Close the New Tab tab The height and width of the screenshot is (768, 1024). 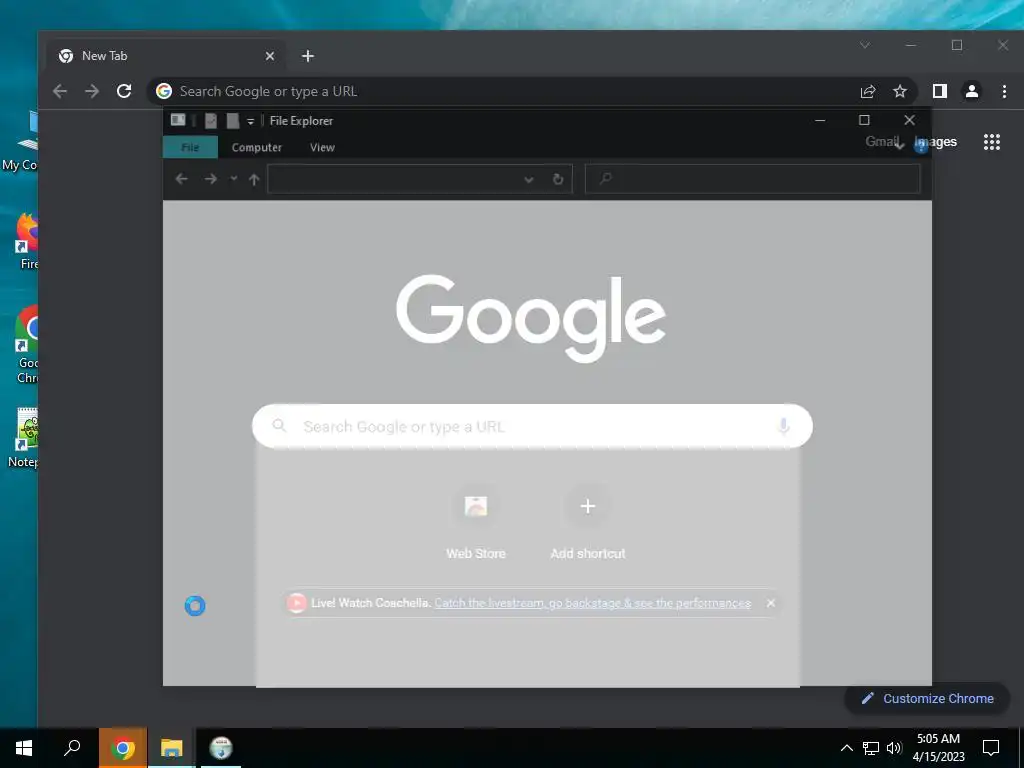tap(270, 56)
